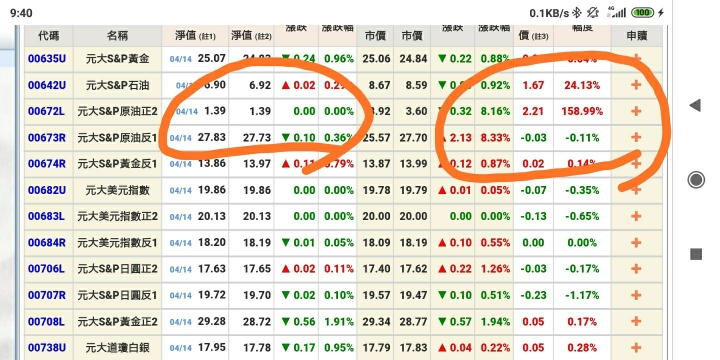Tap the plus icon for 00707R row

click(636, 295)
